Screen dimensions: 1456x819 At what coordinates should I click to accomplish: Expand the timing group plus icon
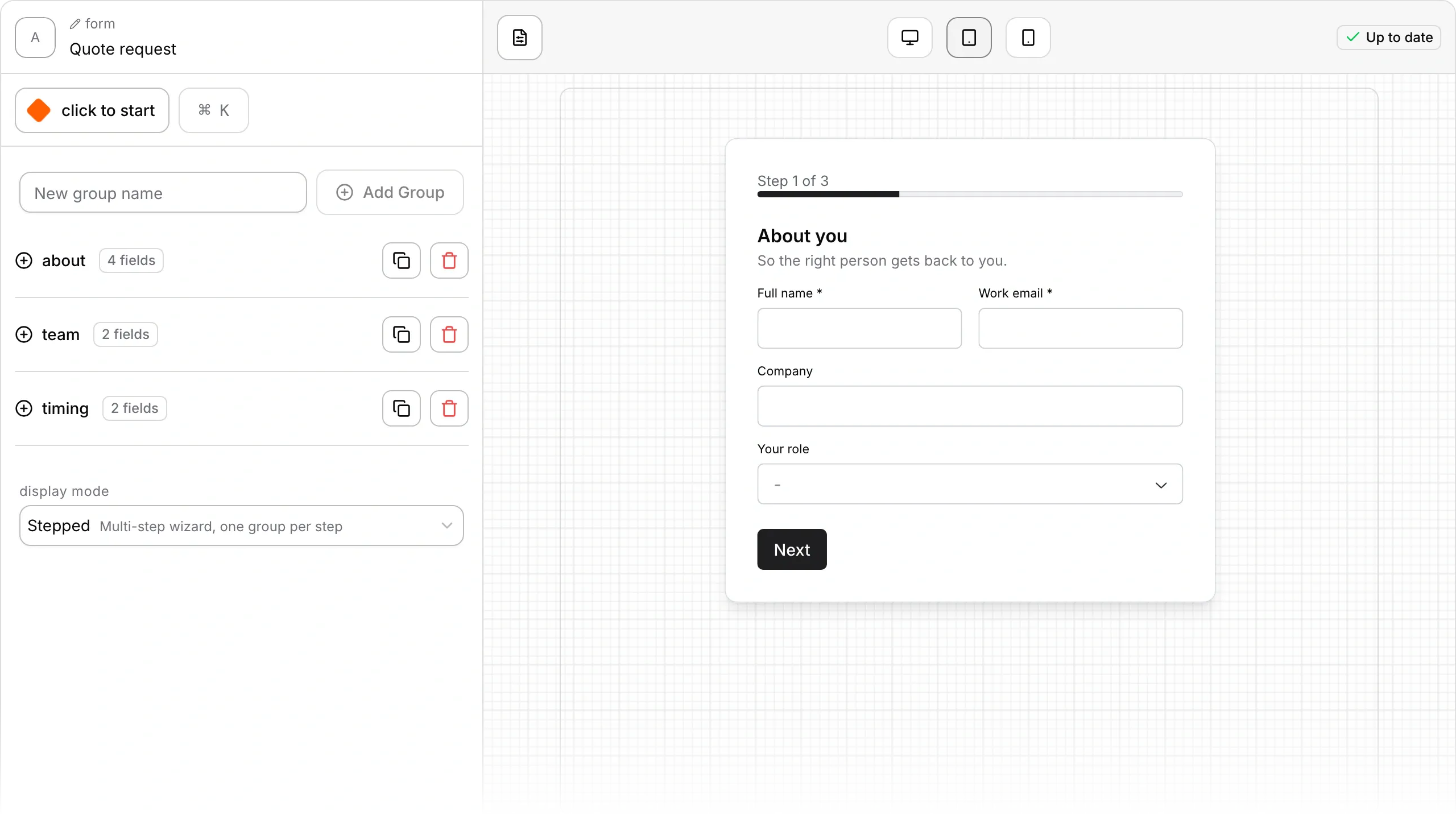coord(24,408)
